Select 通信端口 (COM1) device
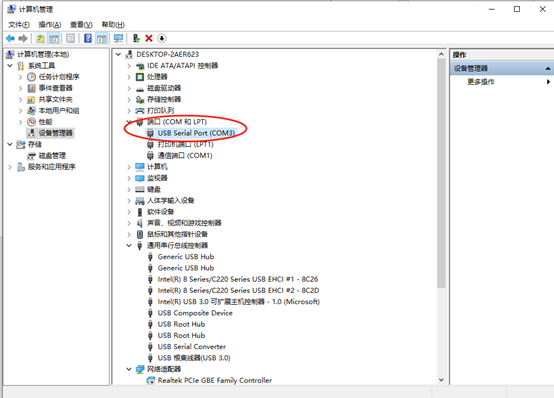The height and width of the screenshot is (398, 554). (x=185, y=156)
